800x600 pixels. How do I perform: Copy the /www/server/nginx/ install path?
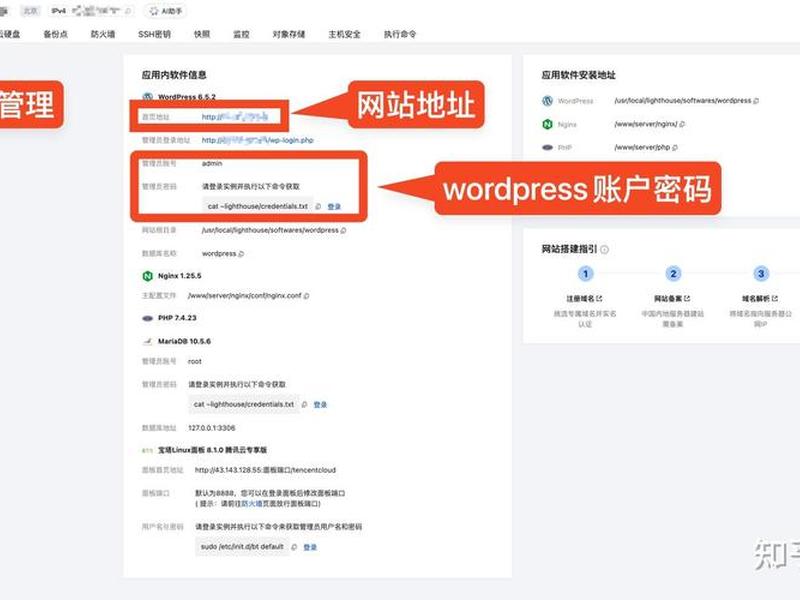682,124
